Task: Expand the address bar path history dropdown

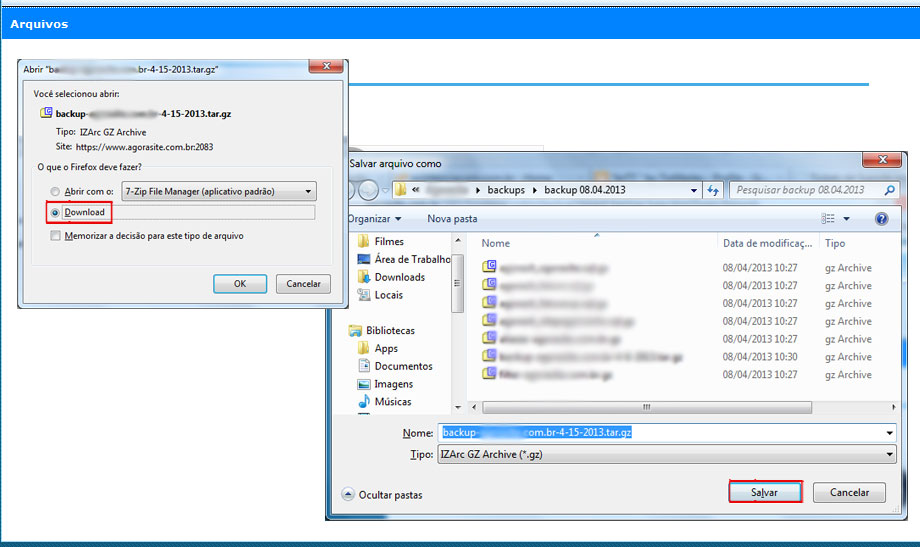Action: [x=694, y=190]
